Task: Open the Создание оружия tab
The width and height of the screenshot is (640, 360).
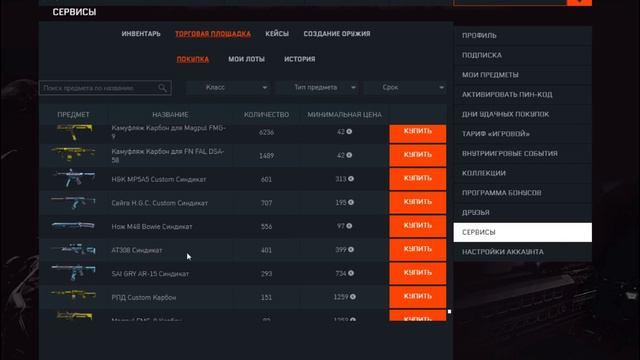Action: click(x=337, y=34)
